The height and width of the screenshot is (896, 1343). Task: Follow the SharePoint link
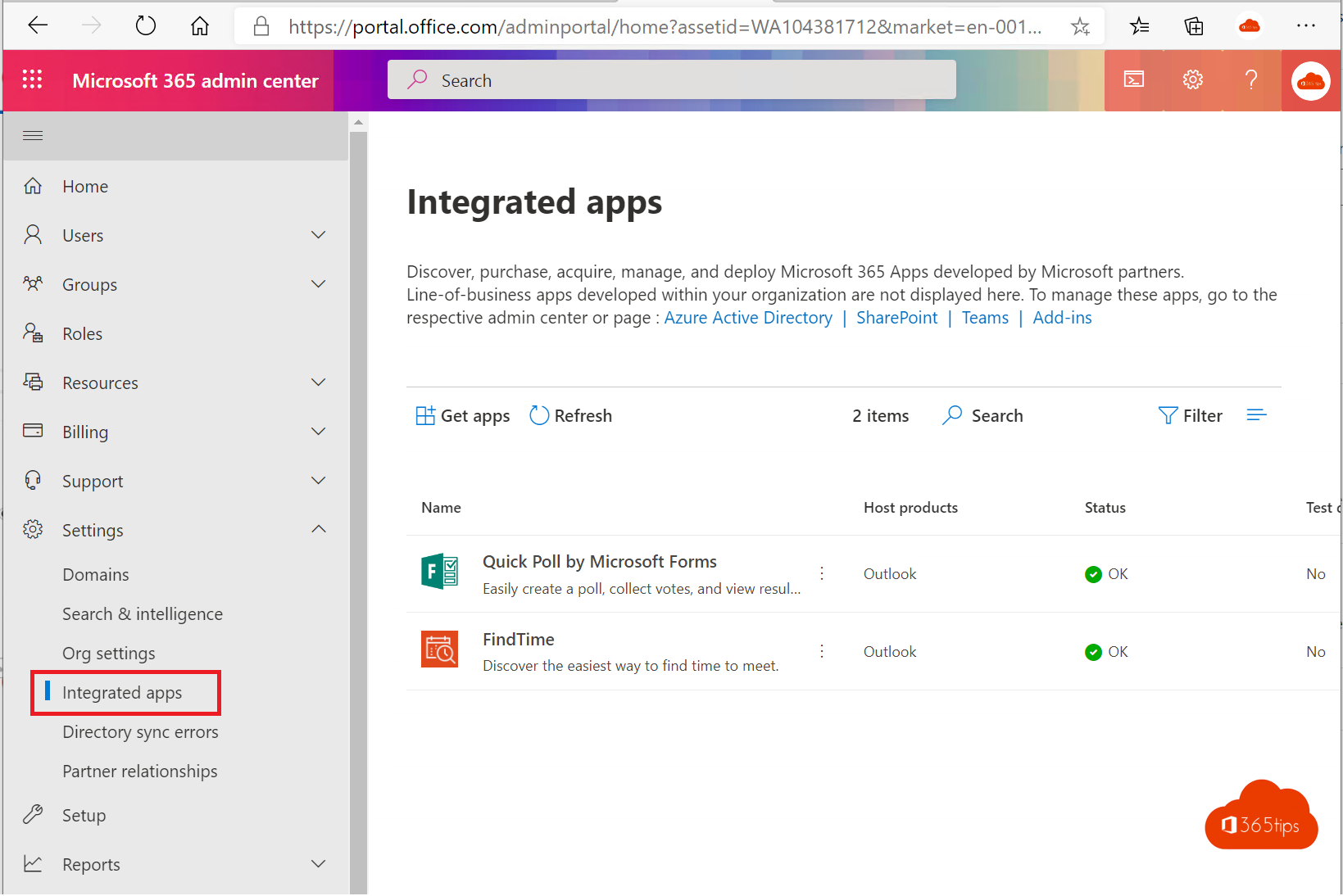pyautogui.click(x=896, y=318)
